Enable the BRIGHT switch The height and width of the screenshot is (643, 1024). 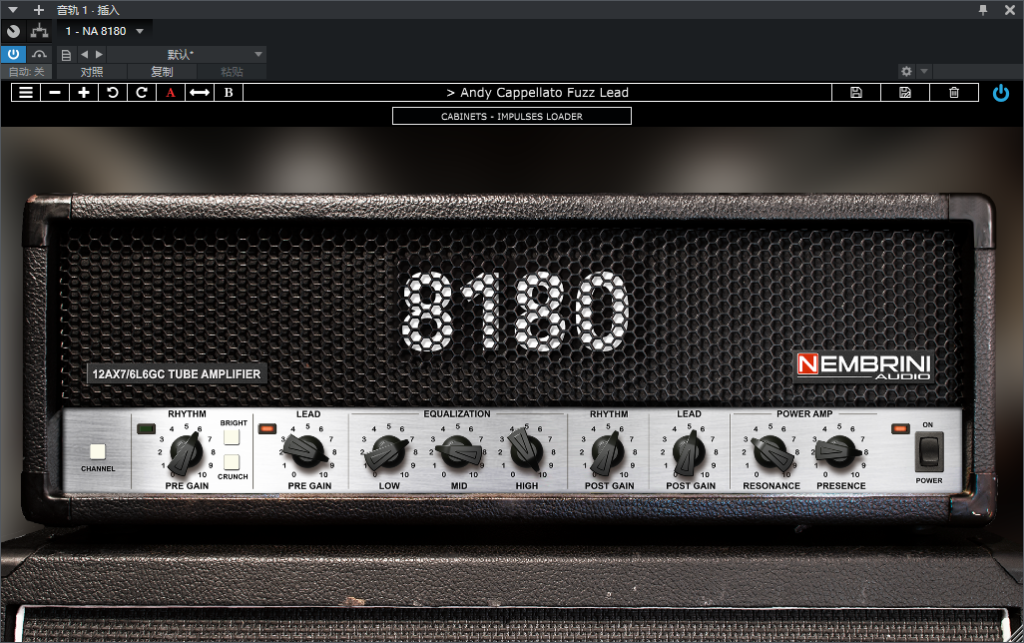(x=231, y=437)
